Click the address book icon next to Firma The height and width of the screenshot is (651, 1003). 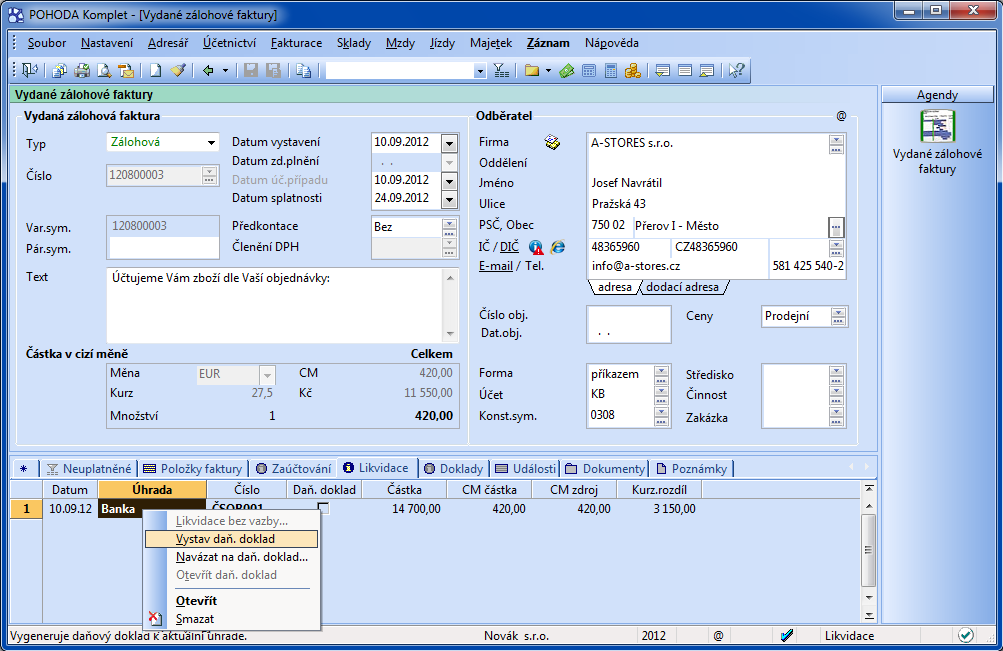coord(552,142)
